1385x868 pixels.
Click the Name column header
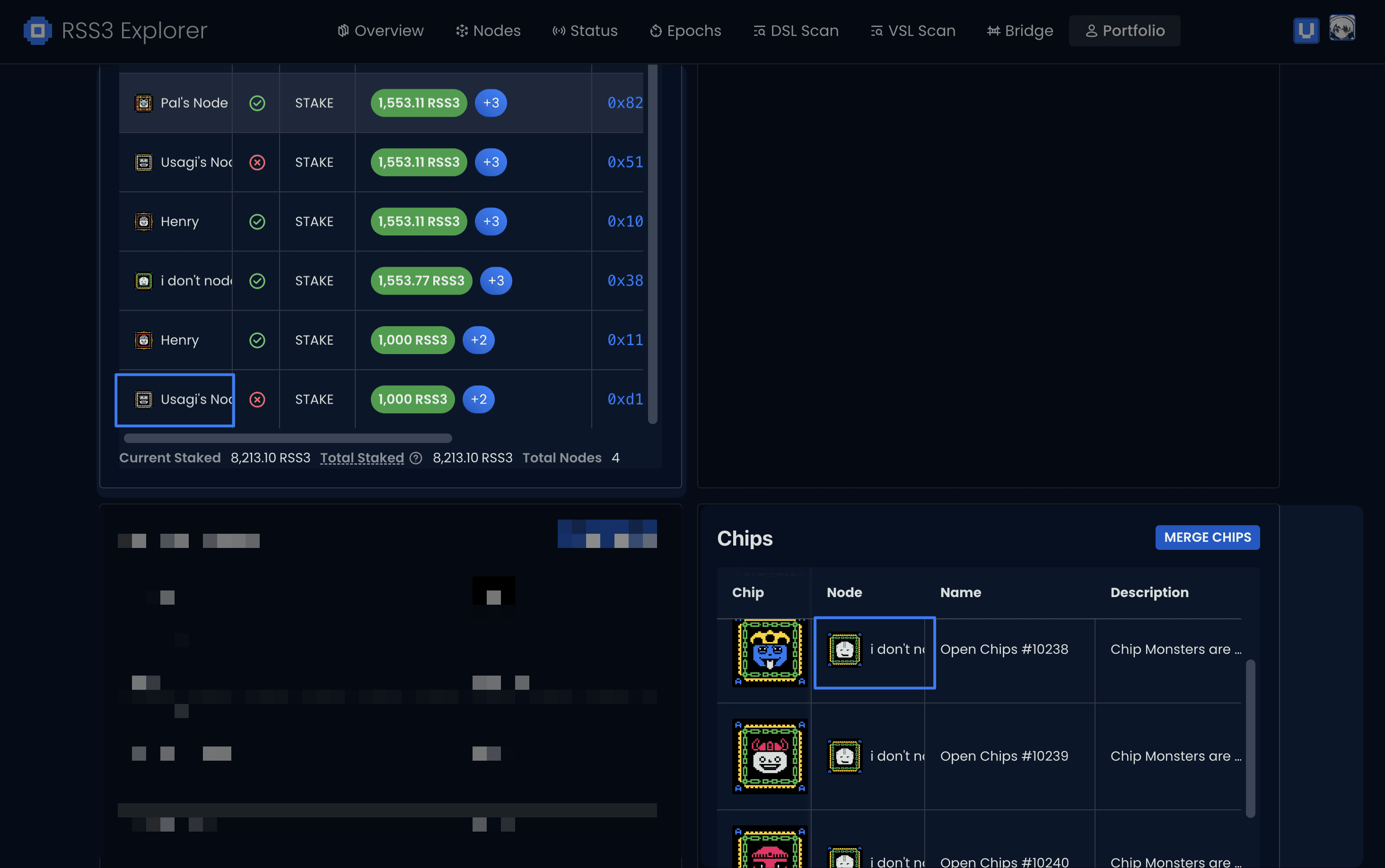tap(960, 592)
